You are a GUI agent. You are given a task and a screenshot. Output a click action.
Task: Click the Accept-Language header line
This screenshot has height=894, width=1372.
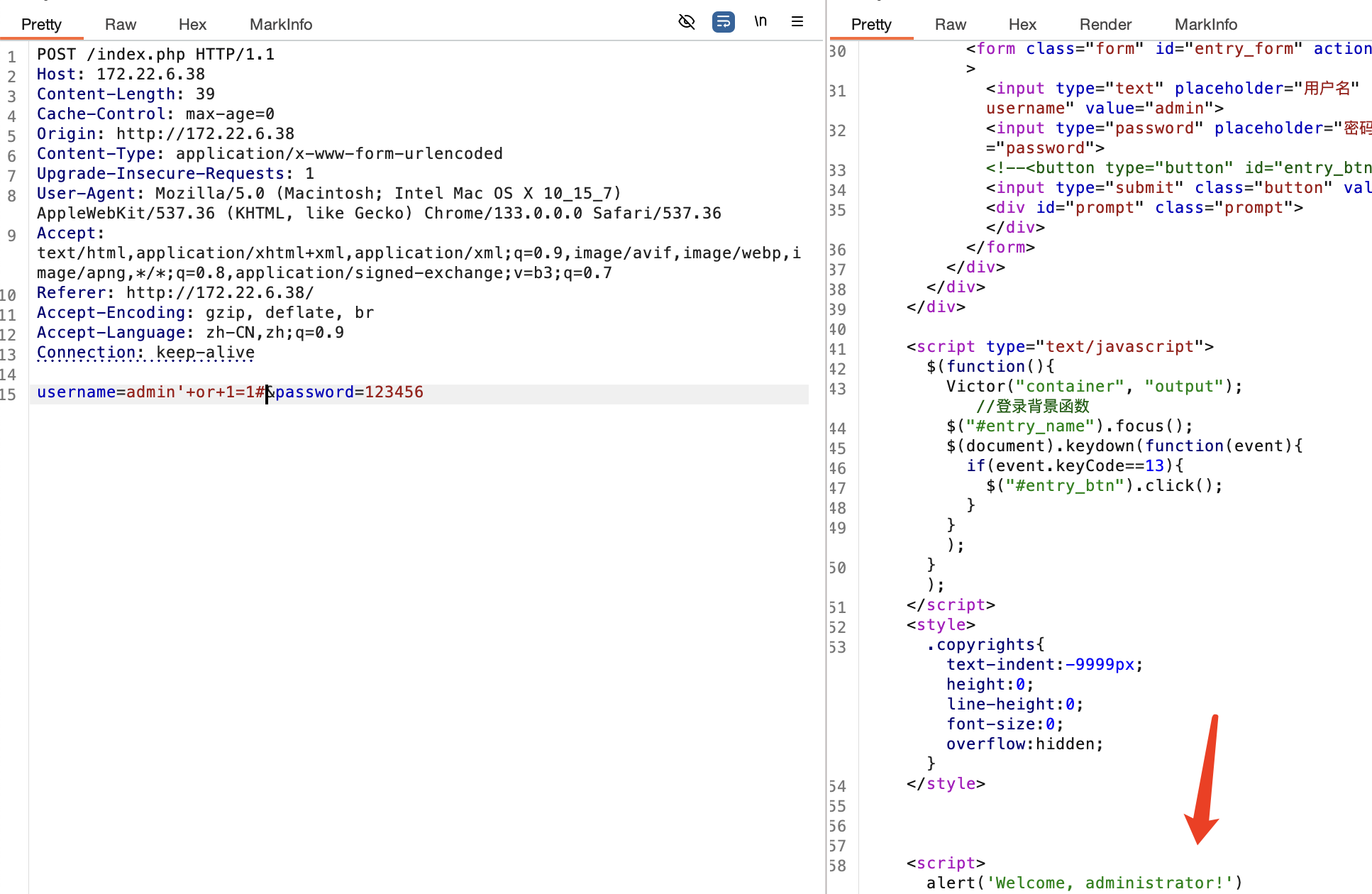[190, 332]
